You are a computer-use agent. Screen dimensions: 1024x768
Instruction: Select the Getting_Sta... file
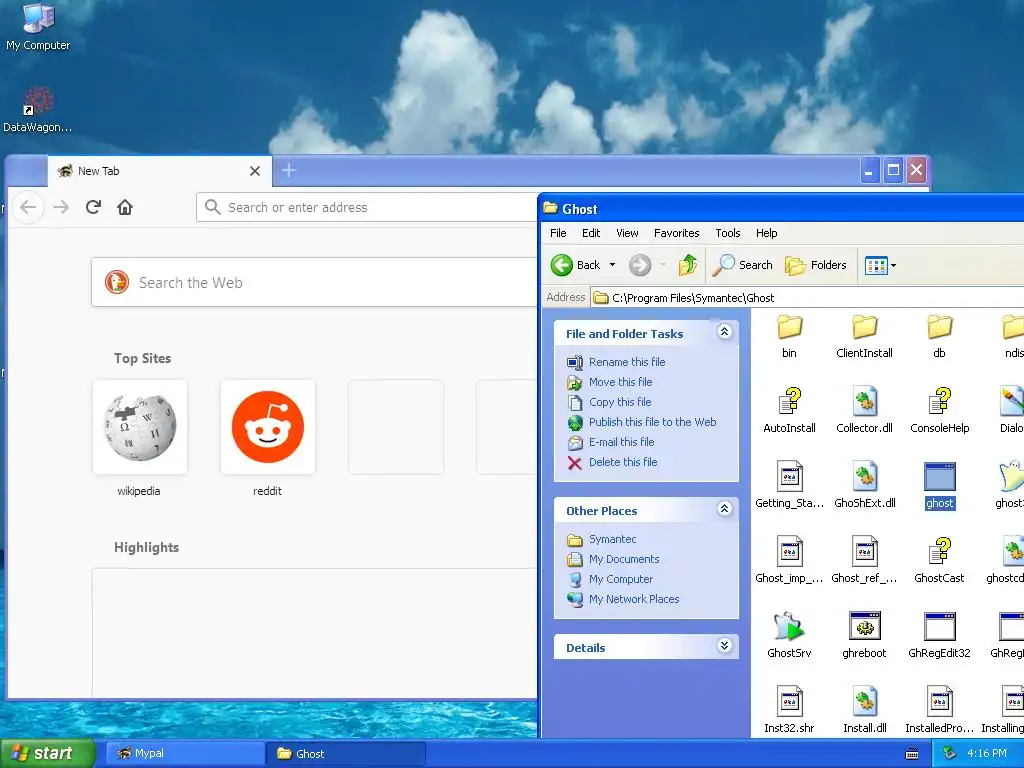click(790, 485)
